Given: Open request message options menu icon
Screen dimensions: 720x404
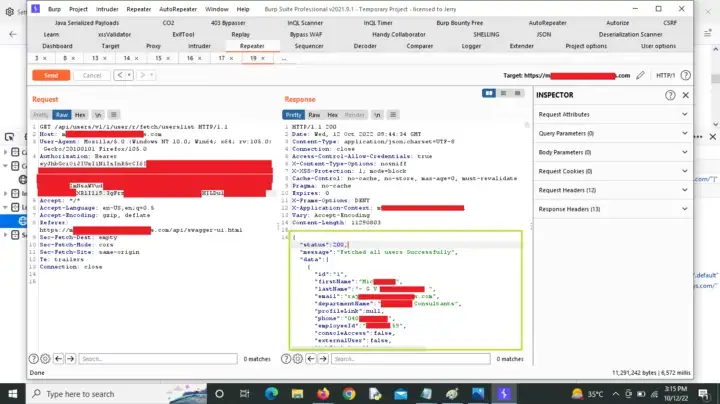Looking at the screenshot, I should pyautogui.click(x=114, y=115).
